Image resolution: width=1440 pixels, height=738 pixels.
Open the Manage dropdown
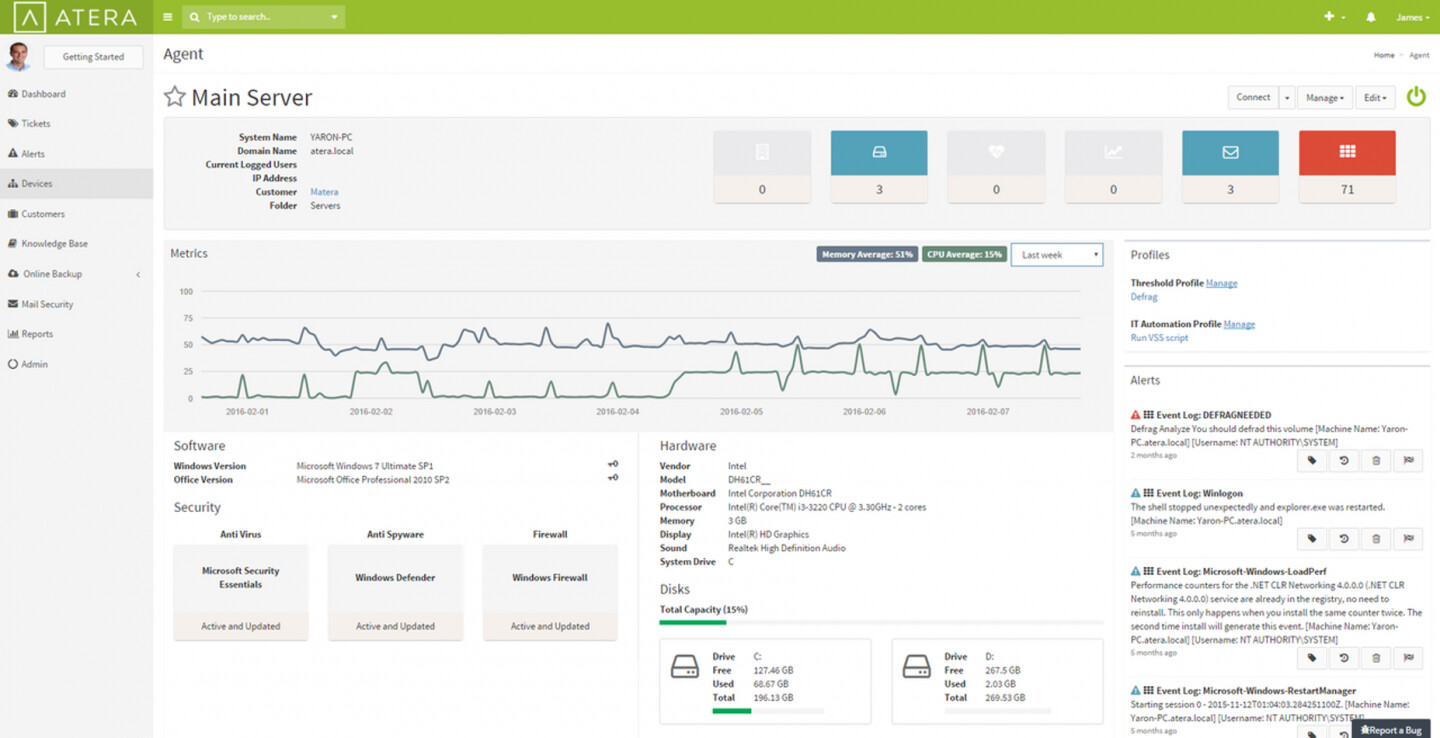[x=1325, y=97]
